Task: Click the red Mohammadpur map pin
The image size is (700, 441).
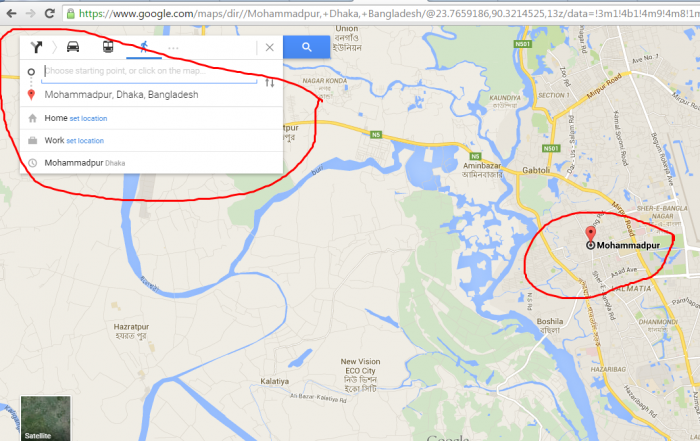Action: 590,235
